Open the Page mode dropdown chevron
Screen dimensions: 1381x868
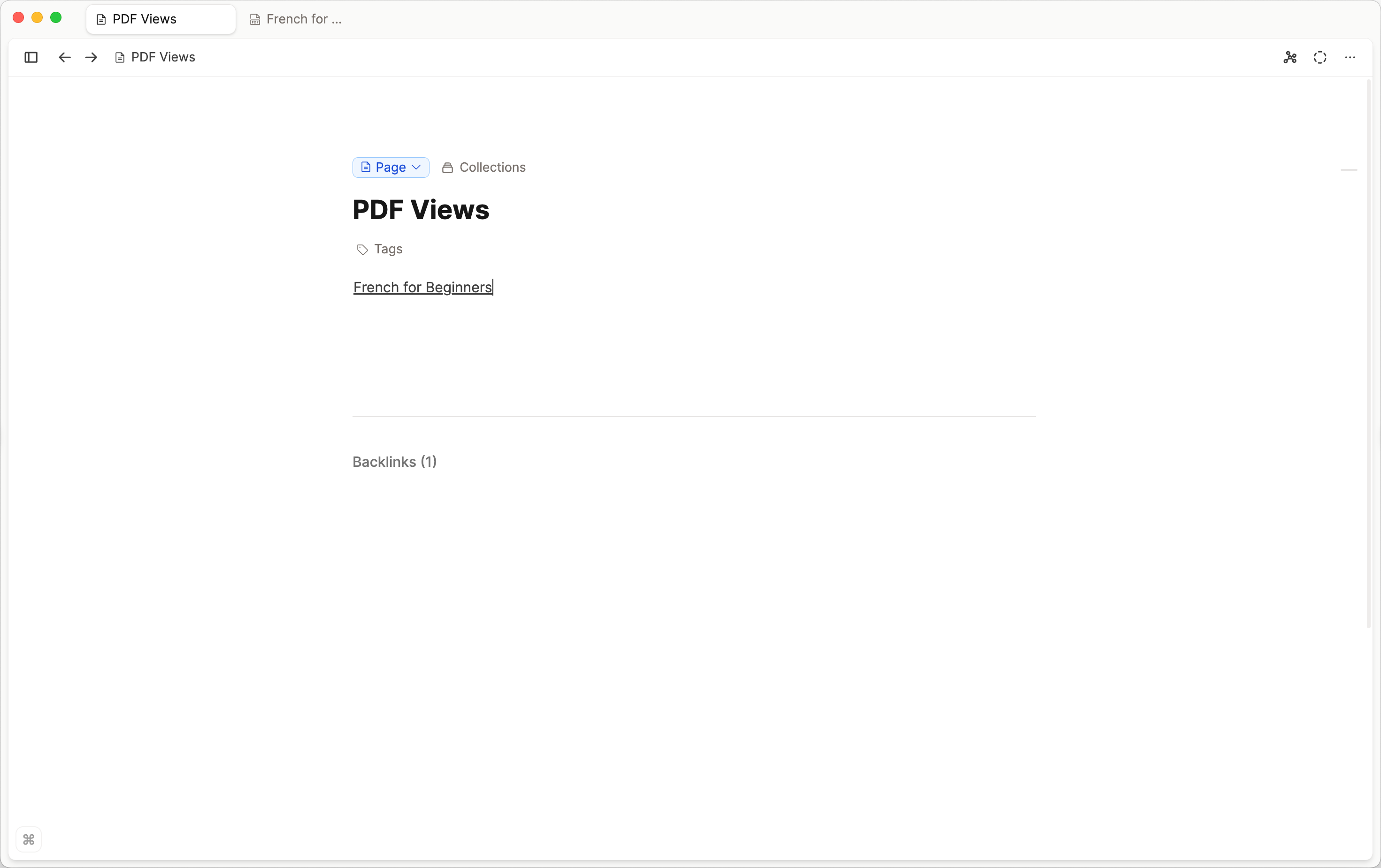[416, 168]
